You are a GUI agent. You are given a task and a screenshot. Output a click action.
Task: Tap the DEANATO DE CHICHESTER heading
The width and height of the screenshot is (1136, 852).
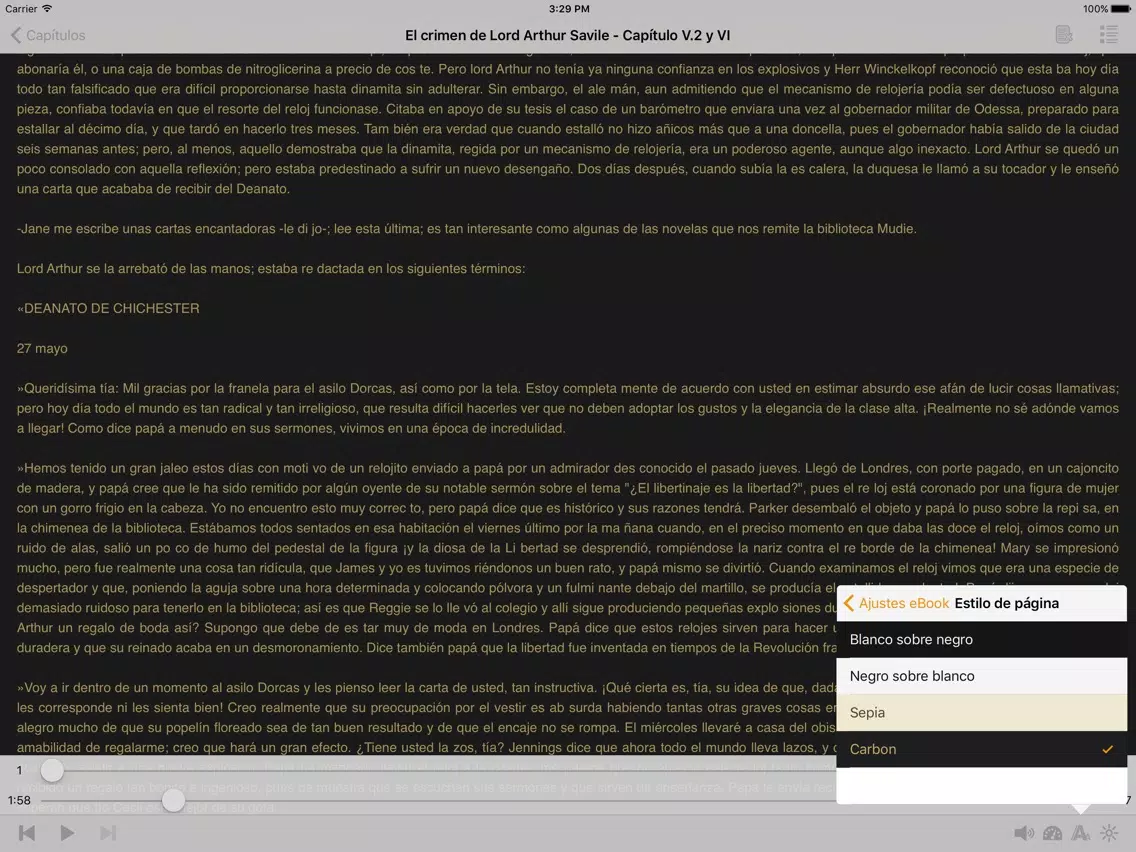109,309
